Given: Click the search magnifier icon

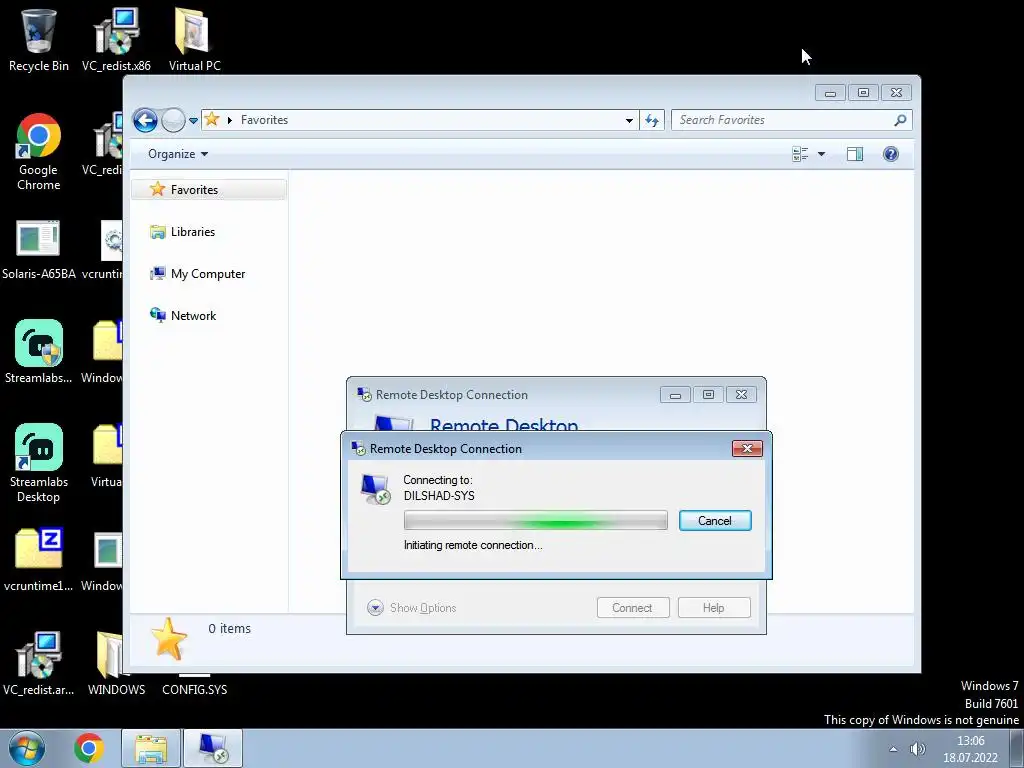Looking at the screenshot, I should click(900, 120).
